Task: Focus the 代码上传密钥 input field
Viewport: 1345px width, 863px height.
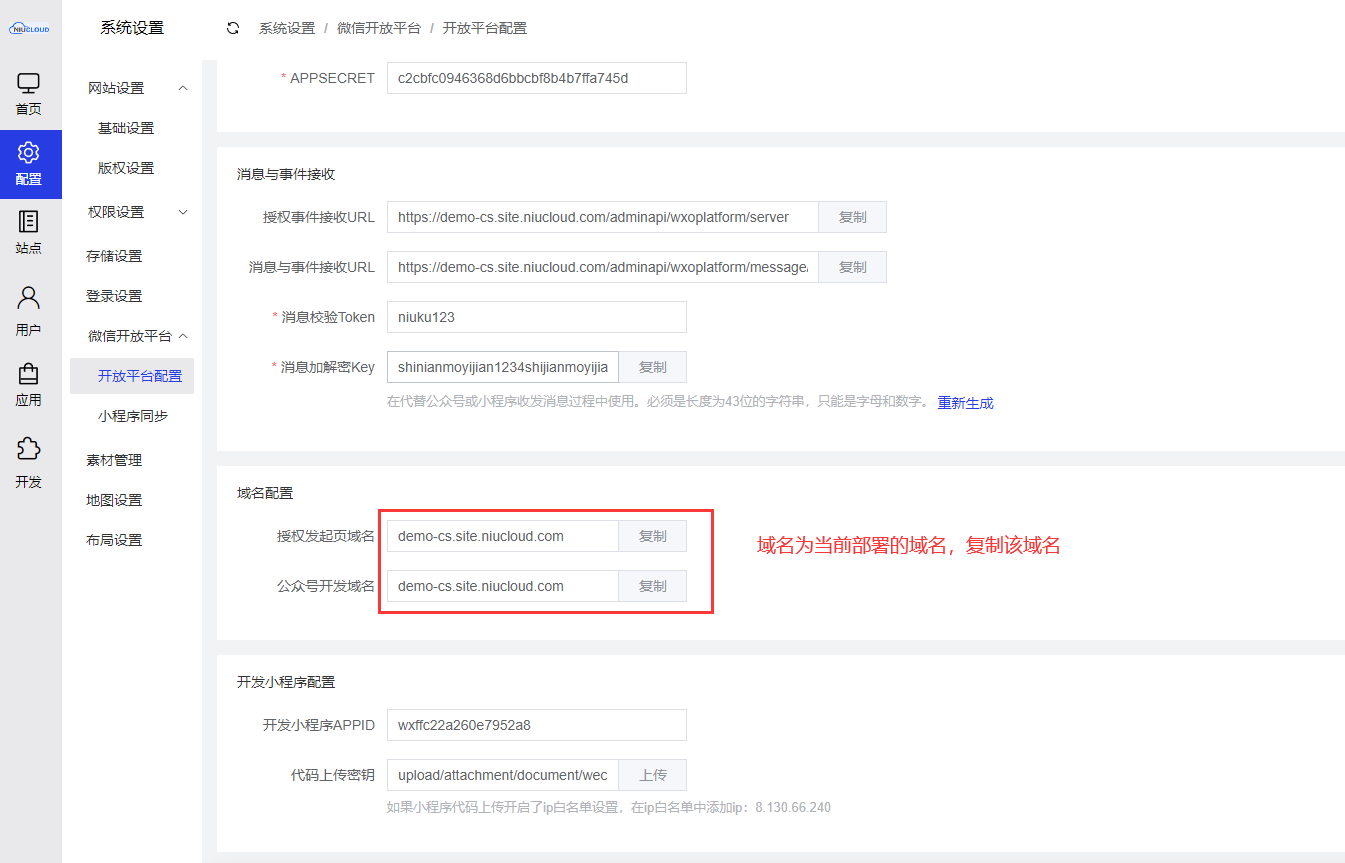Action: pyautogui.click(x=503, y=775)
